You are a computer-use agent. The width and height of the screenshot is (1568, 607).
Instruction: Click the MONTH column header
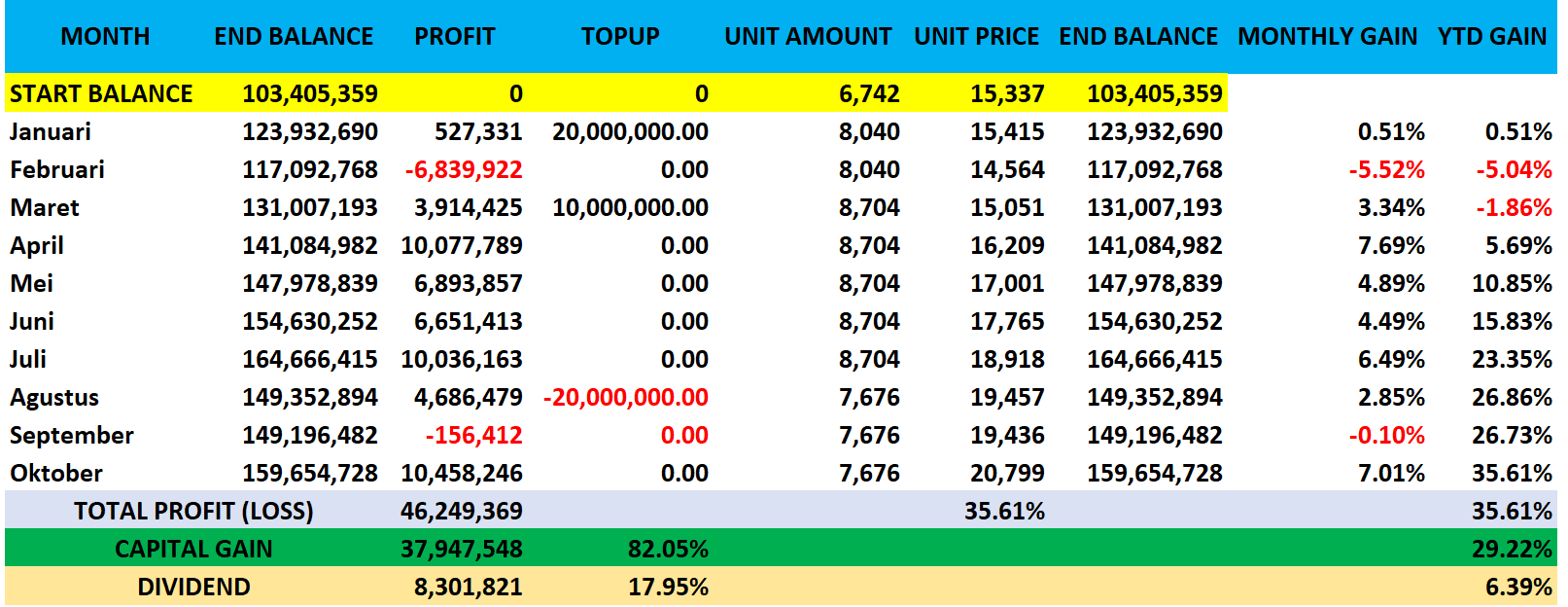click(x=105, y=37)
